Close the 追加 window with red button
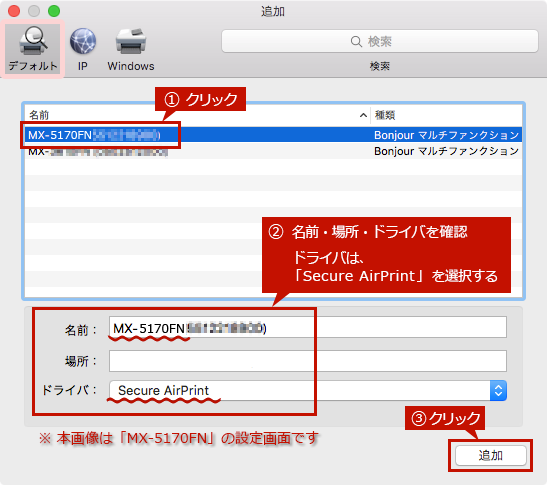 (14, 11)
